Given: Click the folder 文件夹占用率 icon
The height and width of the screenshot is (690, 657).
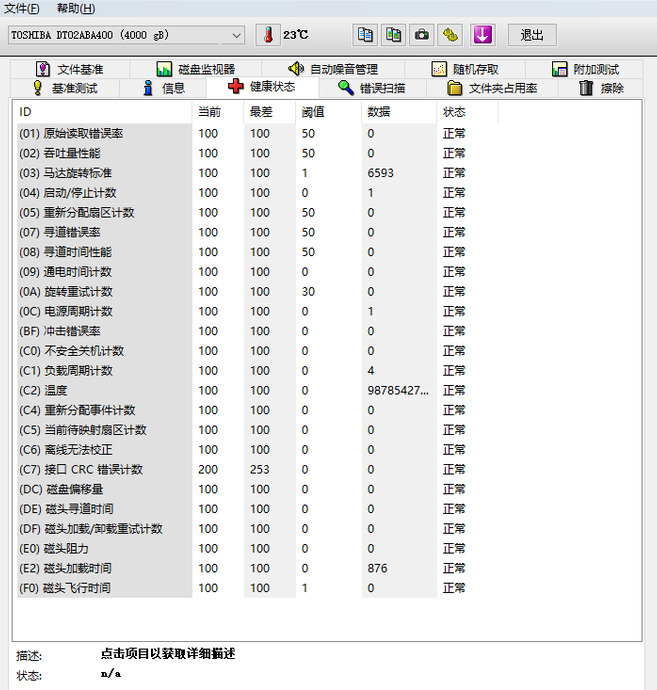Looking at the screenshot, I should pos(455,88).
